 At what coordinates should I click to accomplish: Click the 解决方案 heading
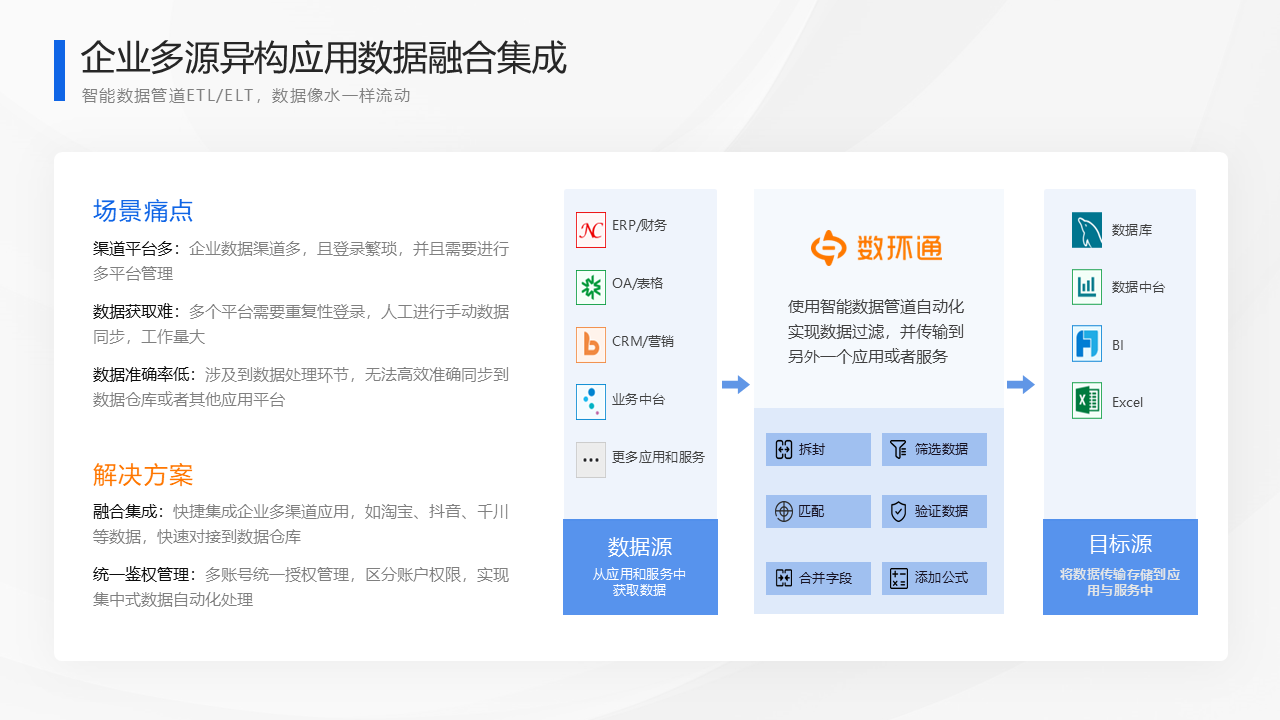click(143, 475)
